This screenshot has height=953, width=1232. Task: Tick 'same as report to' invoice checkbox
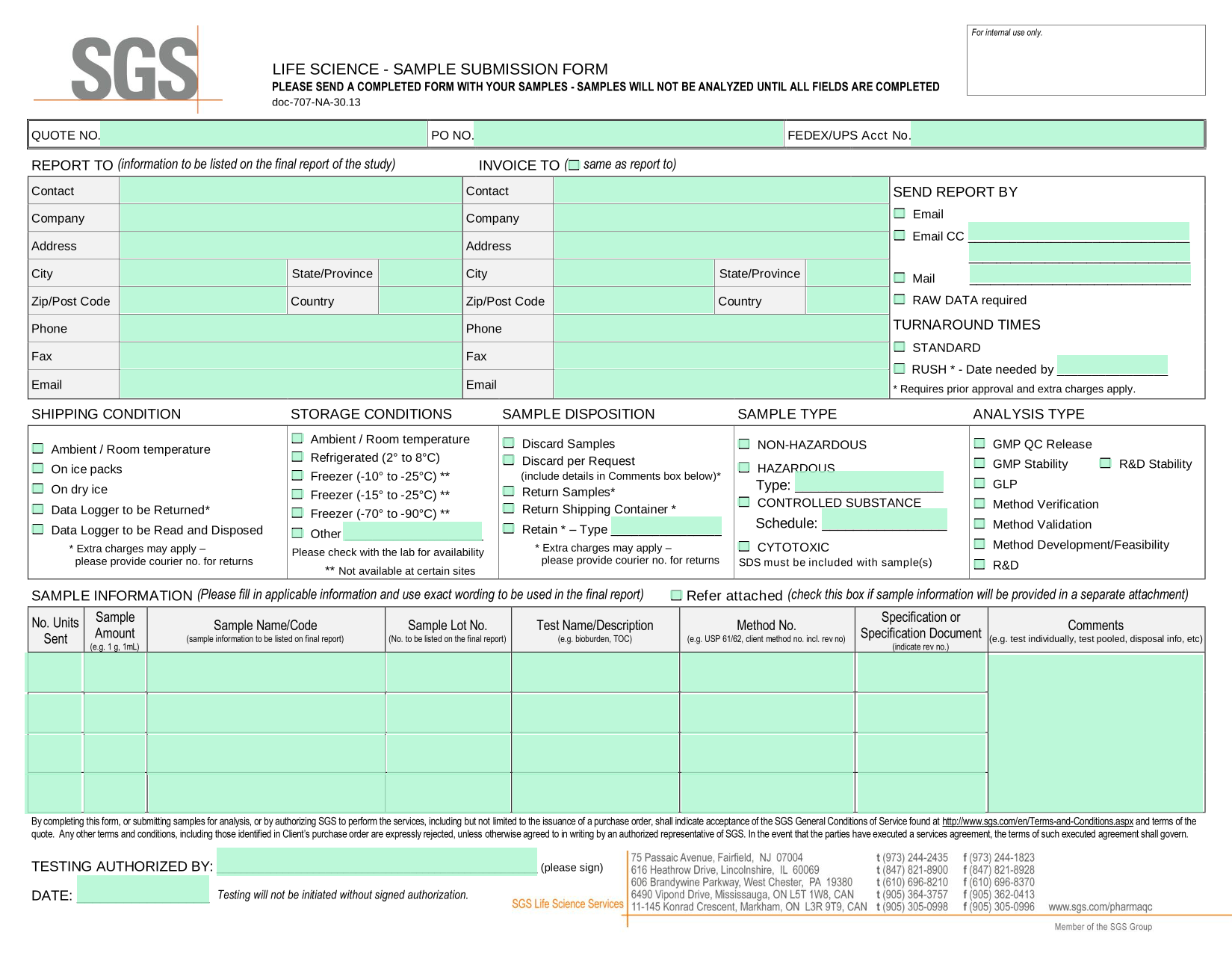574,165
